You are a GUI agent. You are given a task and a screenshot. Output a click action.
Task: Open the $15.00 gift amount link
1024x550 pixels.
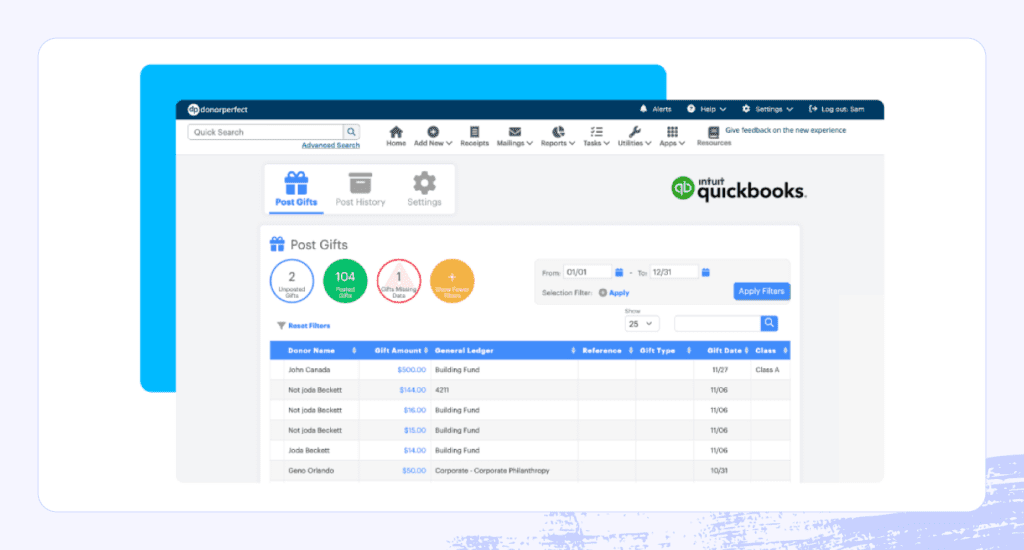point(414,430)
